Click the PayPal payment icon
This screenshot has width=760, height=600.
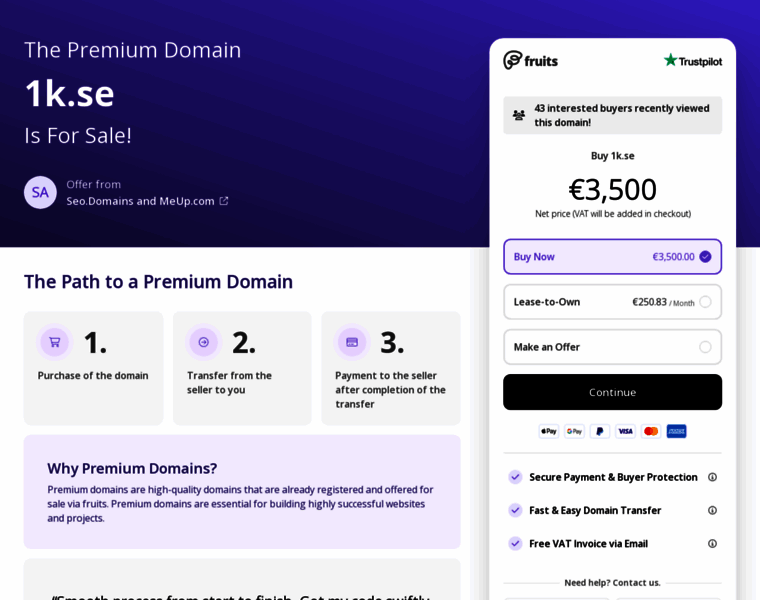600,431
